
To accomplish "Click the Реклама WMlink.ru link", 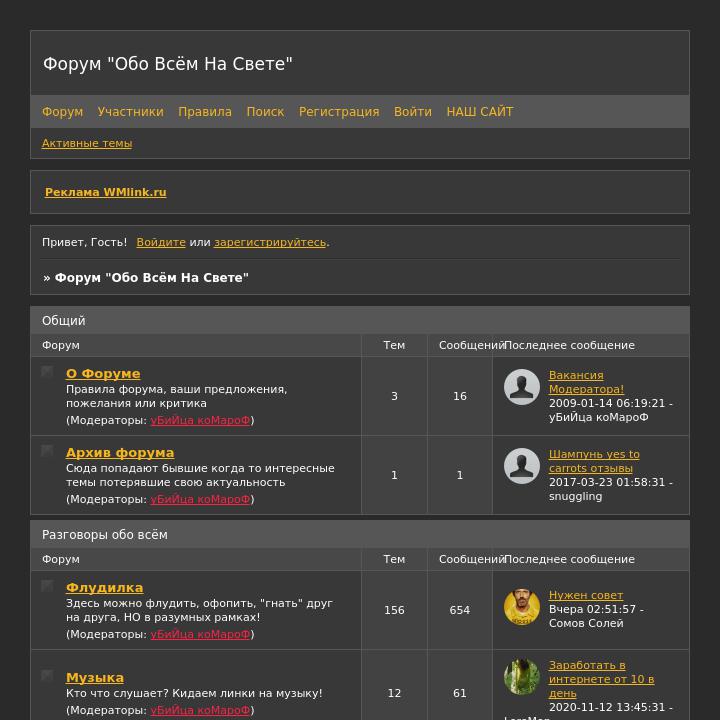I will (106, 192).
